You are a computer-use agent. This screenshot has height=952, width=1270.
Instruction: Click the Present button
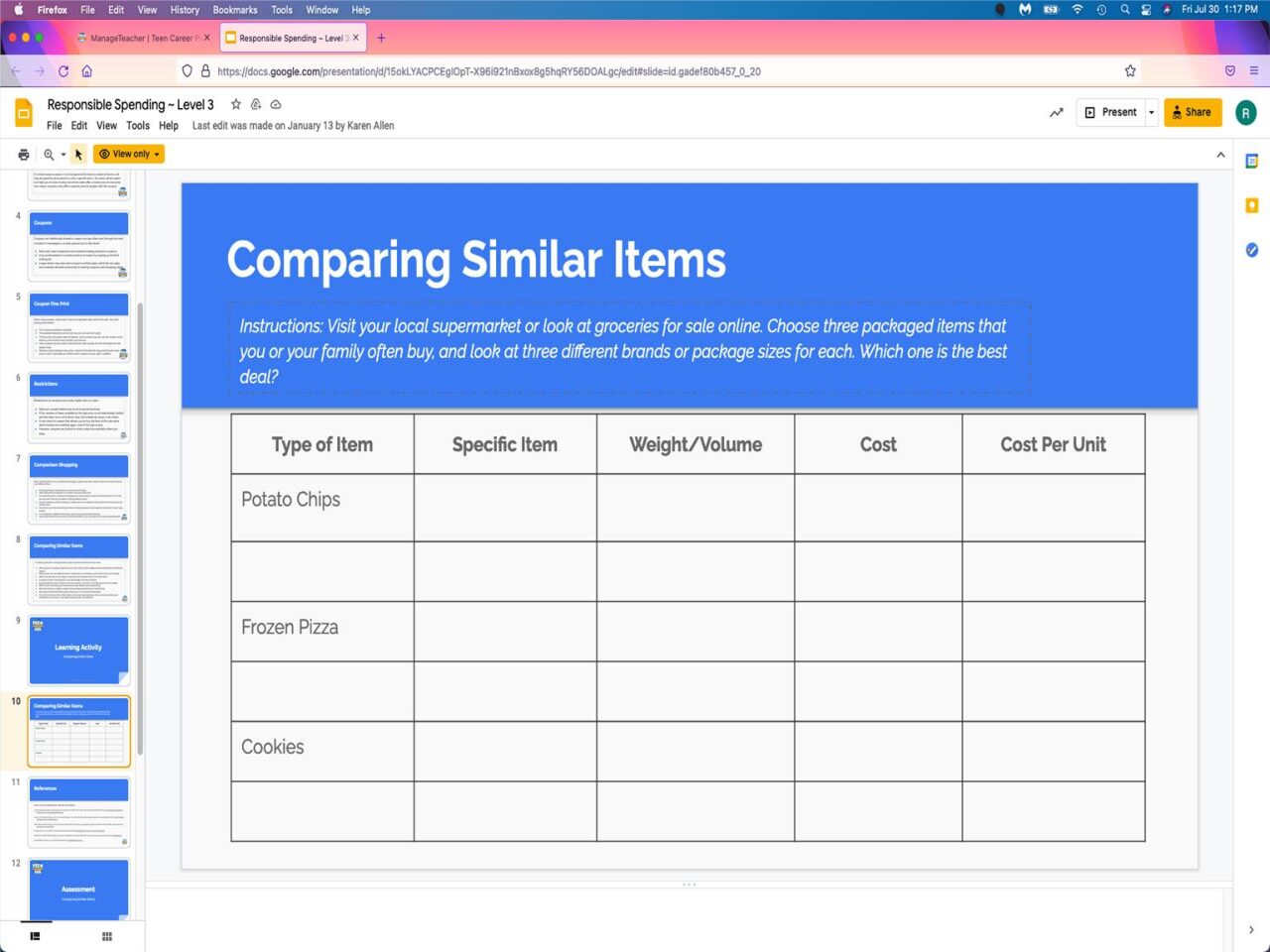1111,113
